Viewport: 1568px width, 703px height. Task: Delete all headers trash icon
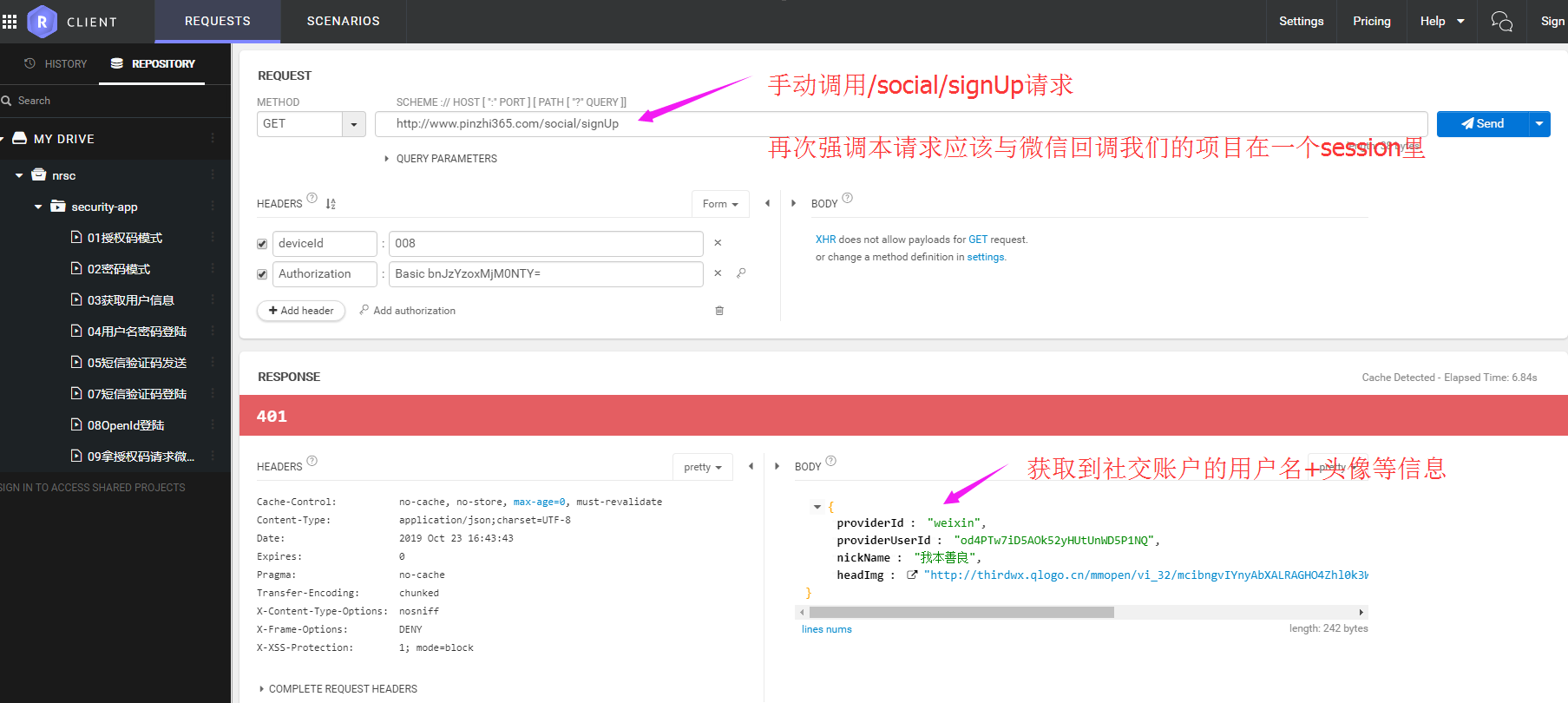(719, 311)
